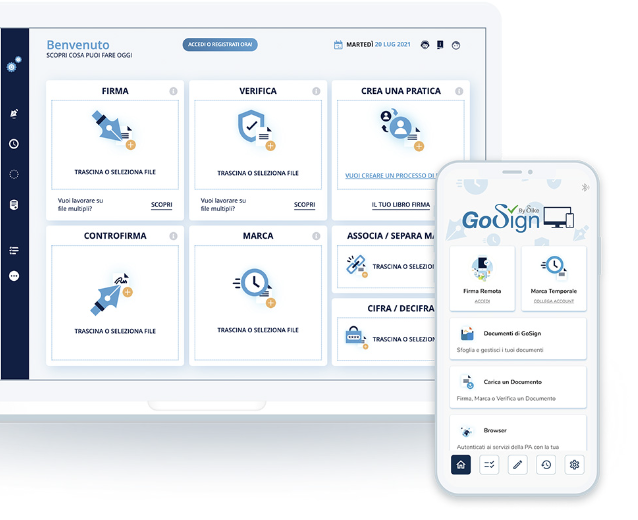Screen dimensions: 638x520
Task: Click the Bluetooth icon on phone screen
Action: [x=585, y=187]
